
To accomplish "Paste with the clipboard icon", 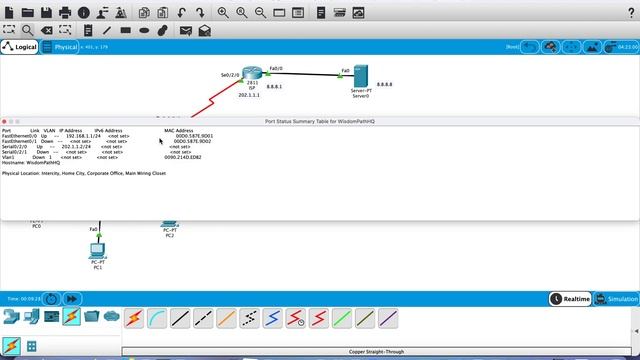I will [x=162, y=13].
